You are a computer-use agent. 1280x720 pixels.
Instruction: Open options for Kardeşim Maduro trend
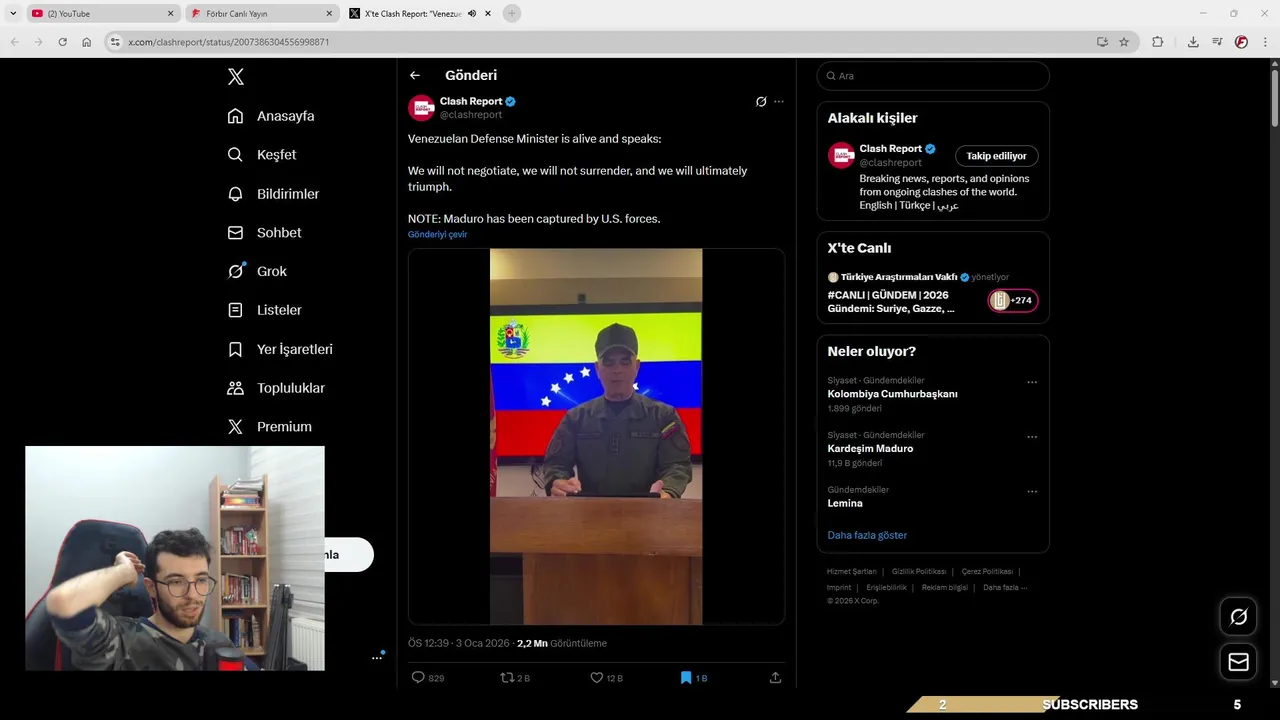point(1032,437)
